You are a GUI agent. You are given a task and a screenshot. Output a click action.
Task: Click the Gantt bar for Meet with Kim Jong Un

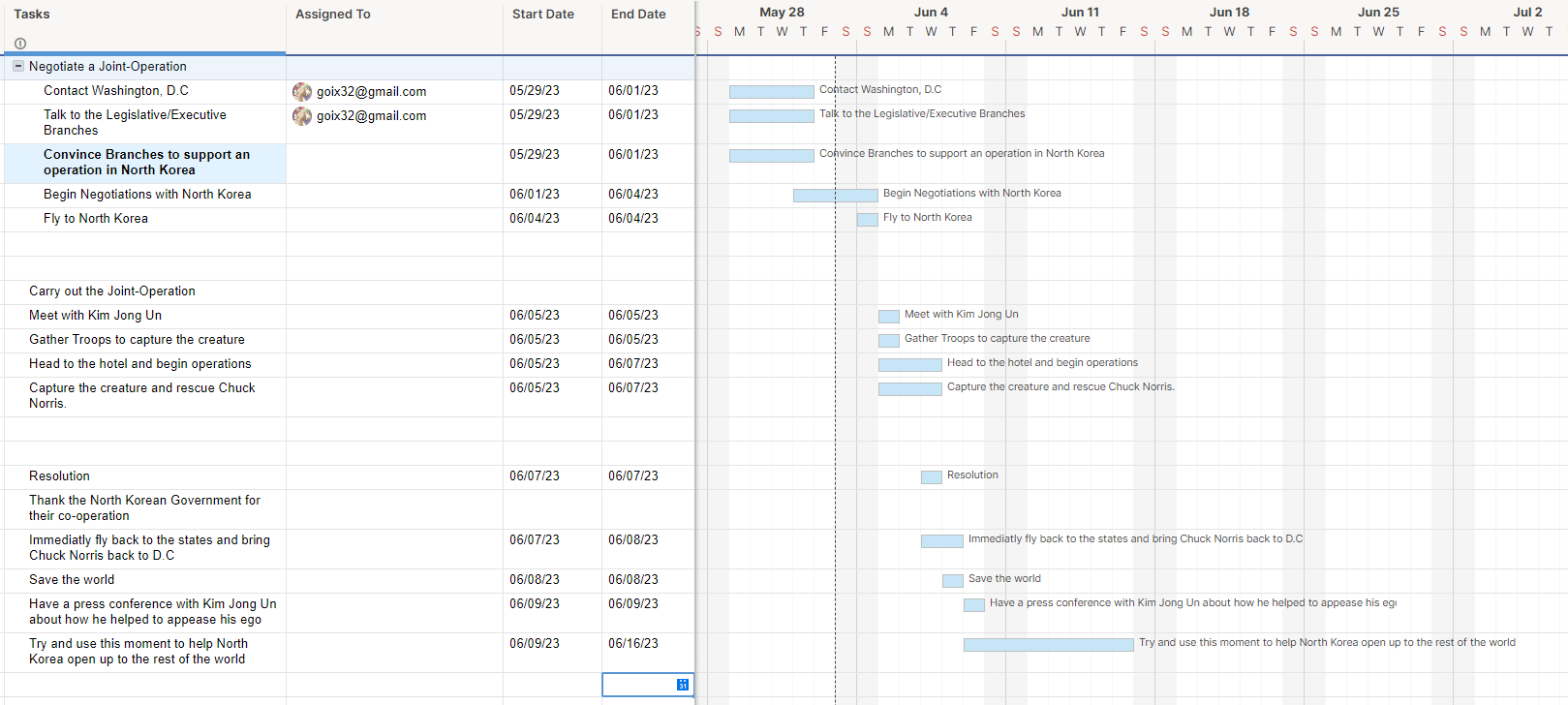click(889, 317)
